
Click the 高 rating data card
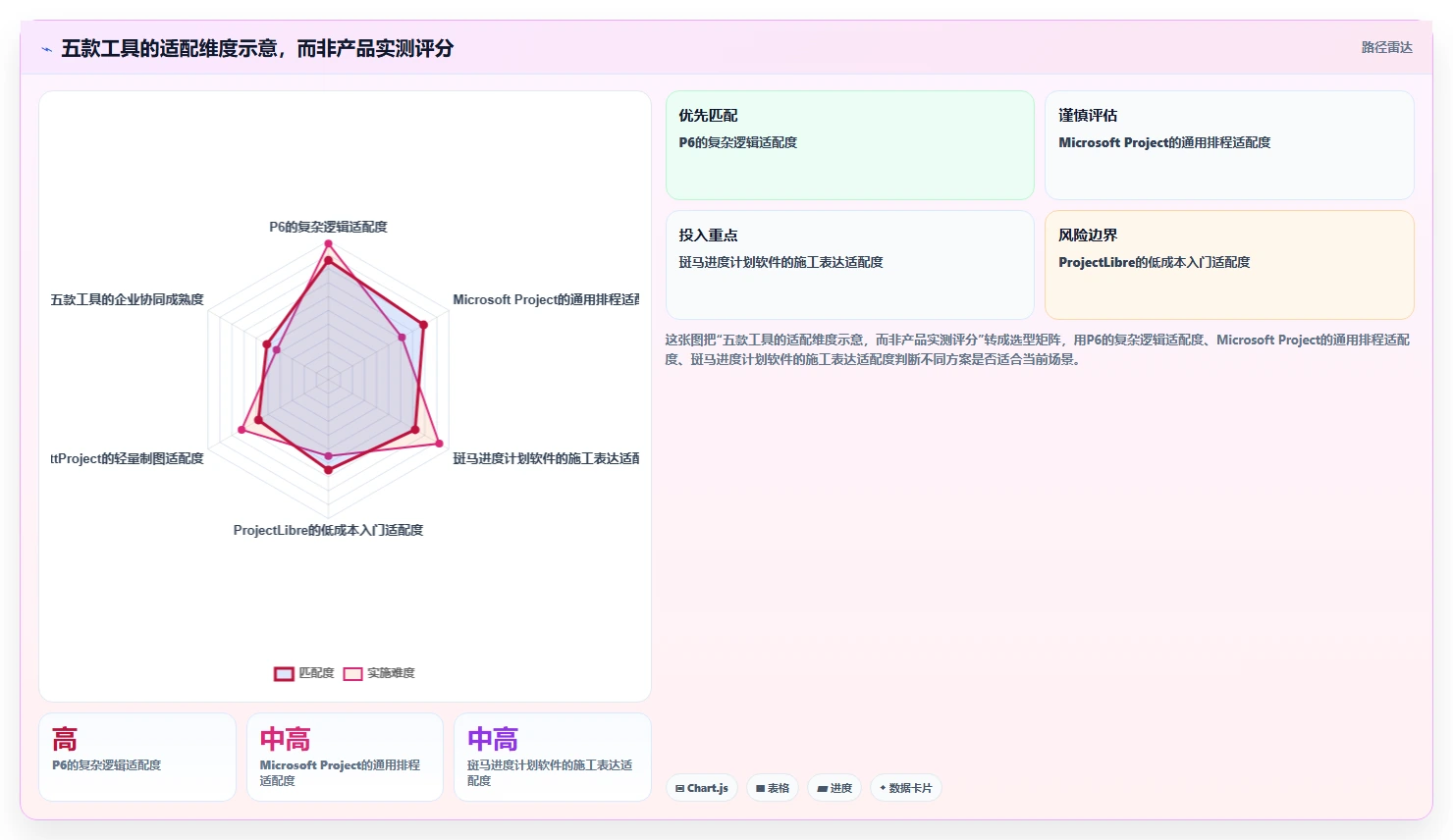pos(137,757)
